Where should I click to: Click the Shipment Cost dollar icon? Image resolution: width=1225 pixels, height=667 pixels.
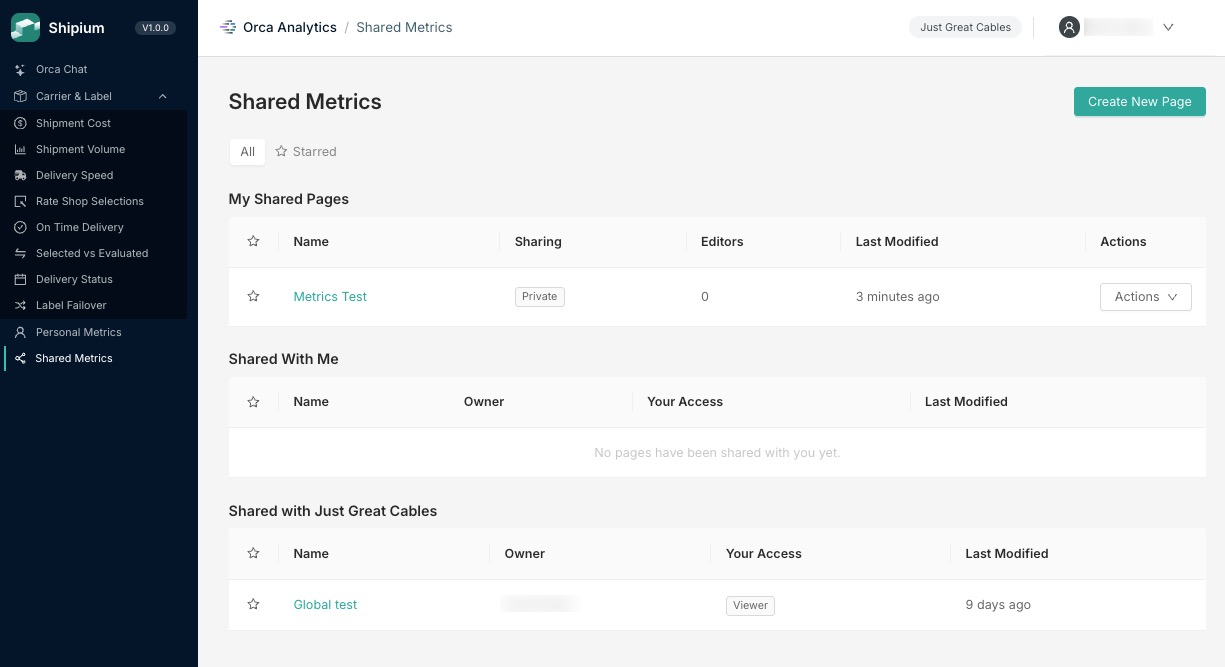[x=20, y=123]
